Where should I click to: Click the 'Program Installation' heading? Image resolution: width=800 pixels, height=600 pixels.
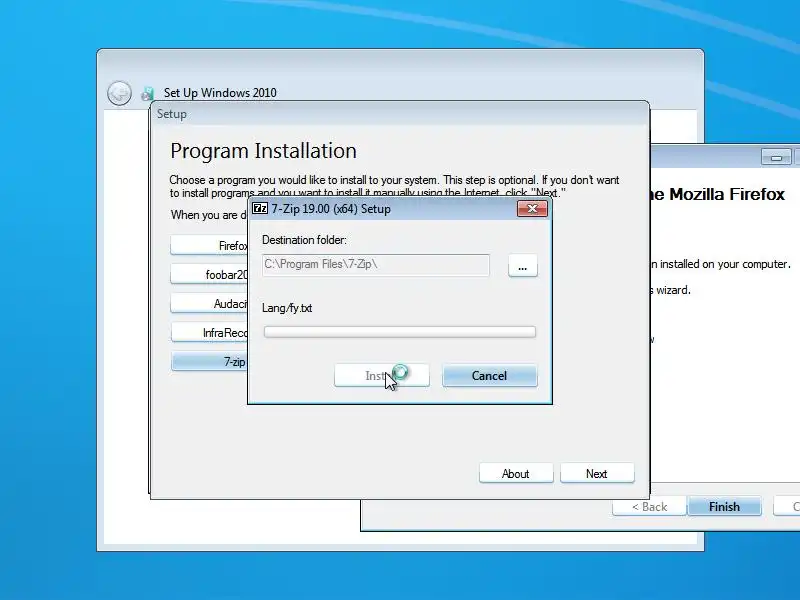pyautogui.click(x=263, y=151)
